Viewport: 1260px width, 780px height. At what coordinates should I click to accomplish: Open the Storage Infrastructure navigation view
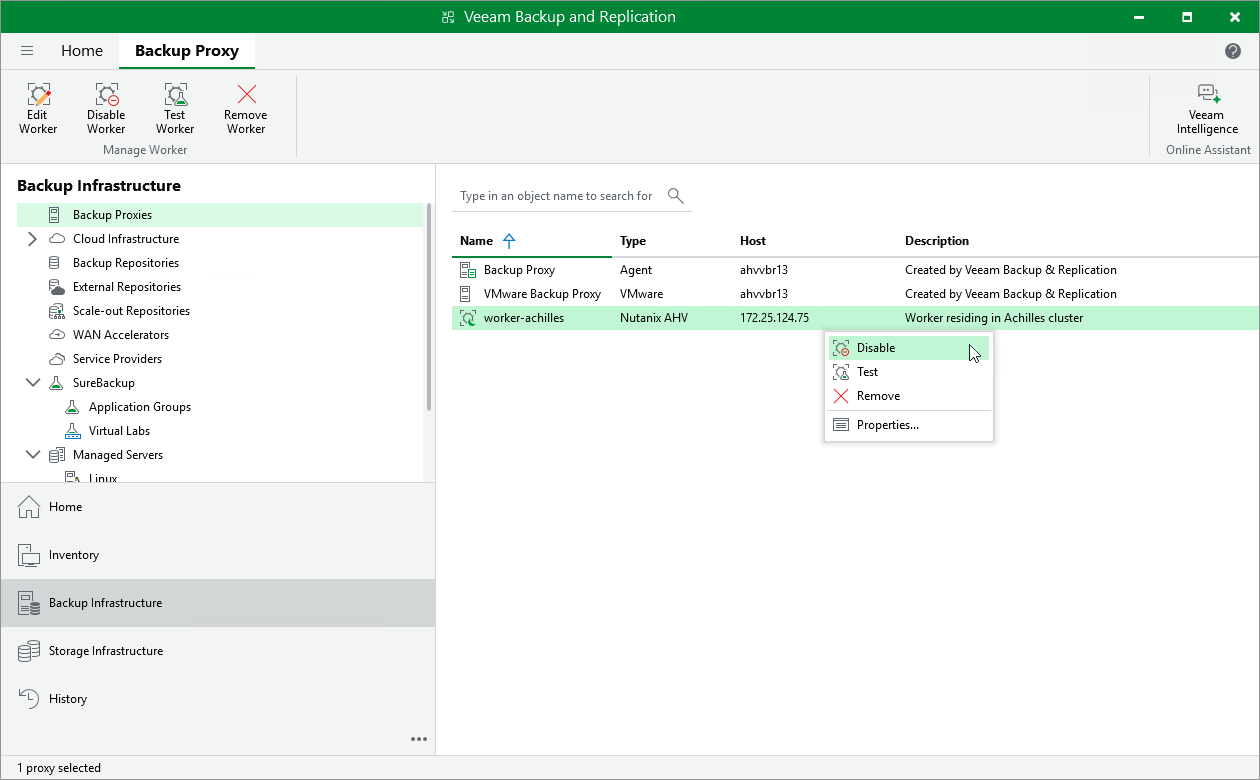[x=217, y=651]
